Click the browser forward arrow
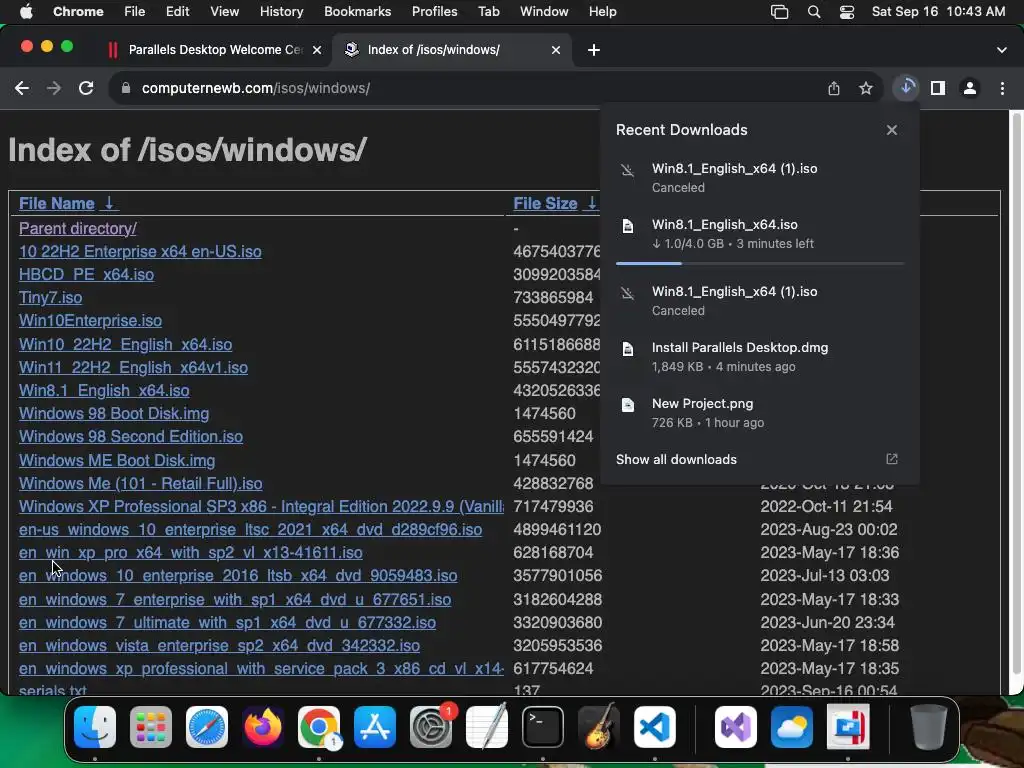1024x768 pixels. coord(54,88)
